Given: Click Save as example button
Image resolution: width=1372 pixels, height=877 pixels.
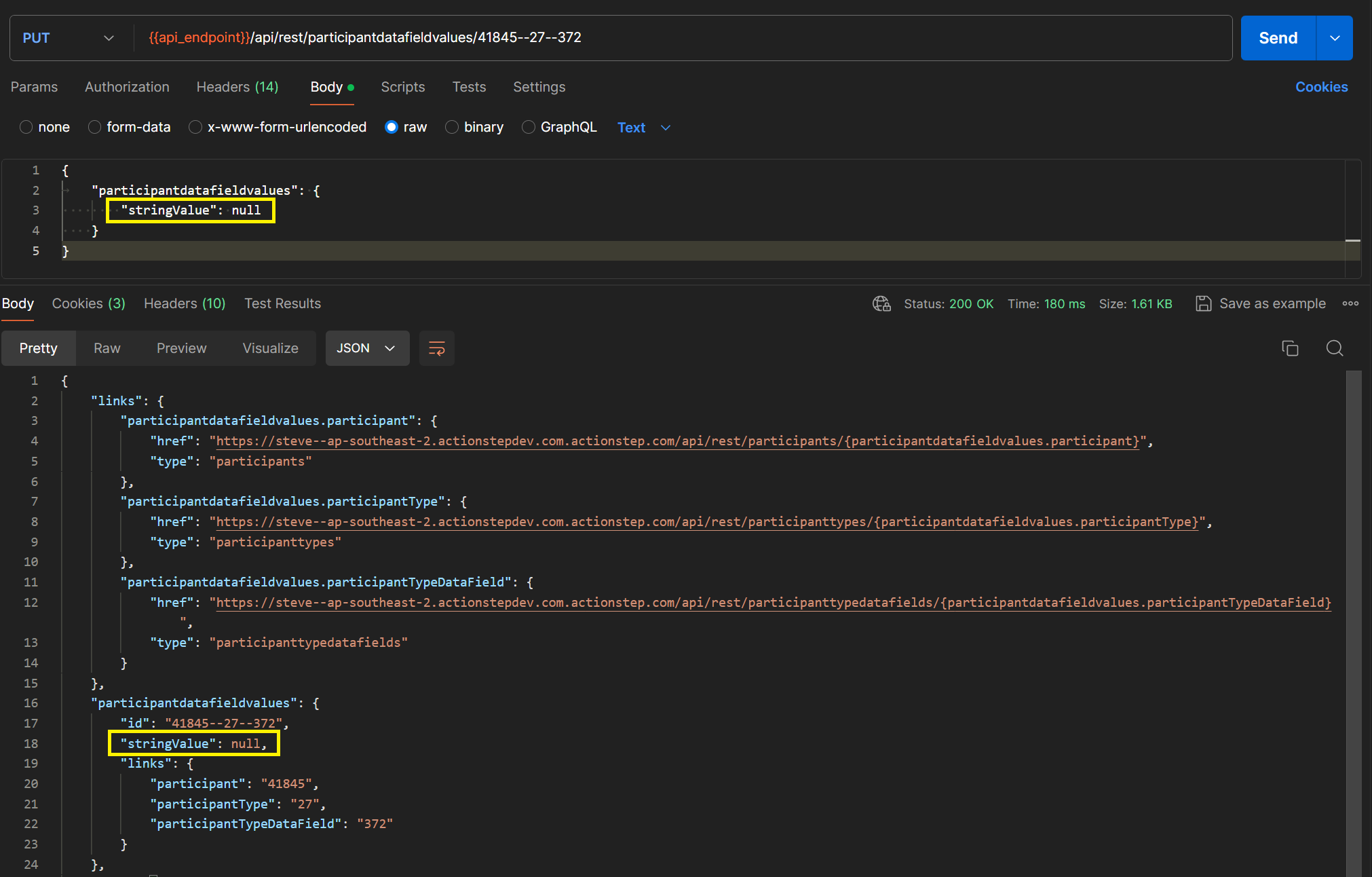Looking at the screenshot, I should [x=1261, y=303].
